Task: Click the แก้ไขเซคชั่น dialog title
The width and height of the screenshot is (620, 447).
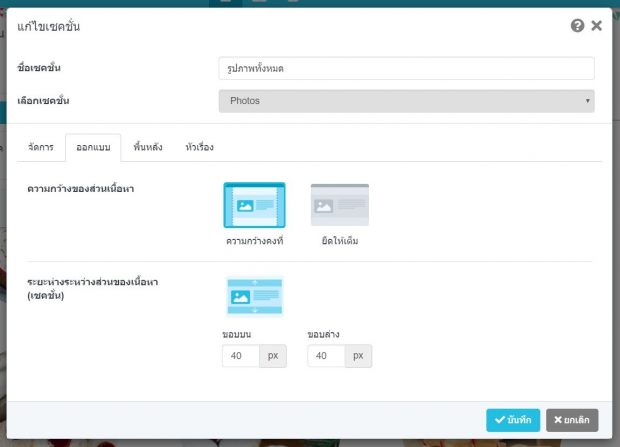Action: (49, 27)
